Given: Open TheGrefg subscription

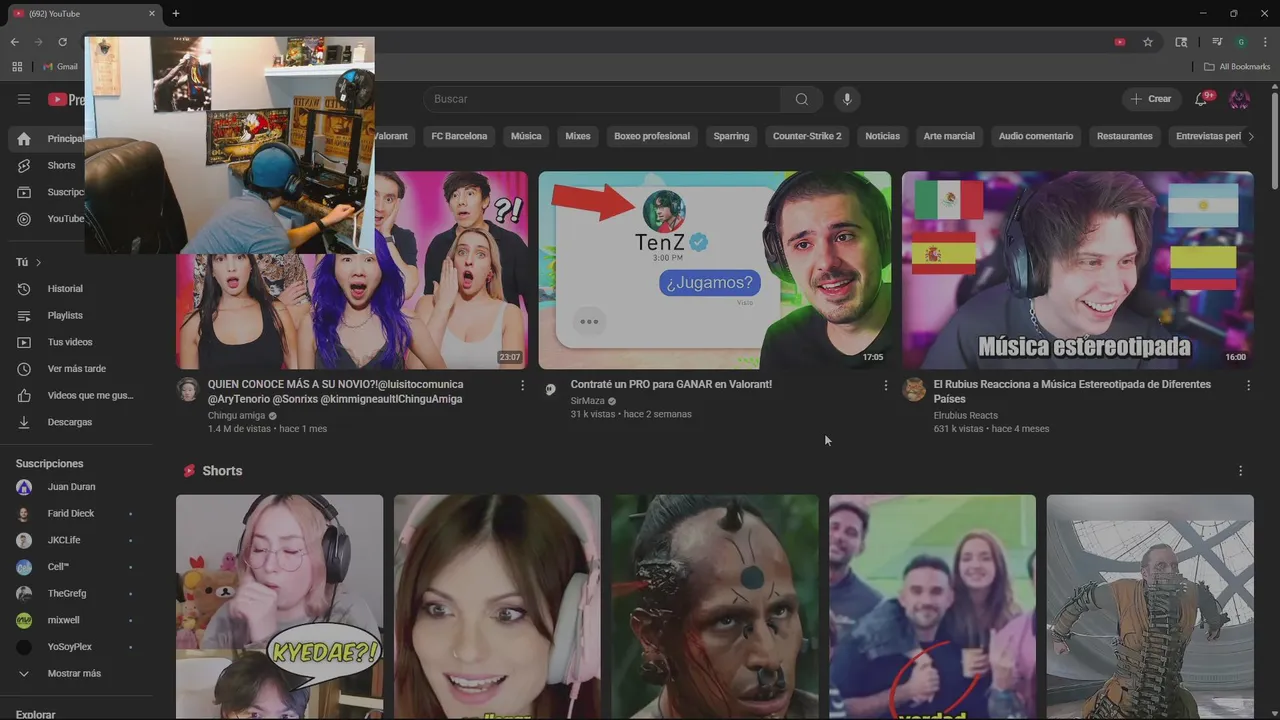Looking at the screenshot, I should (76, 594).
